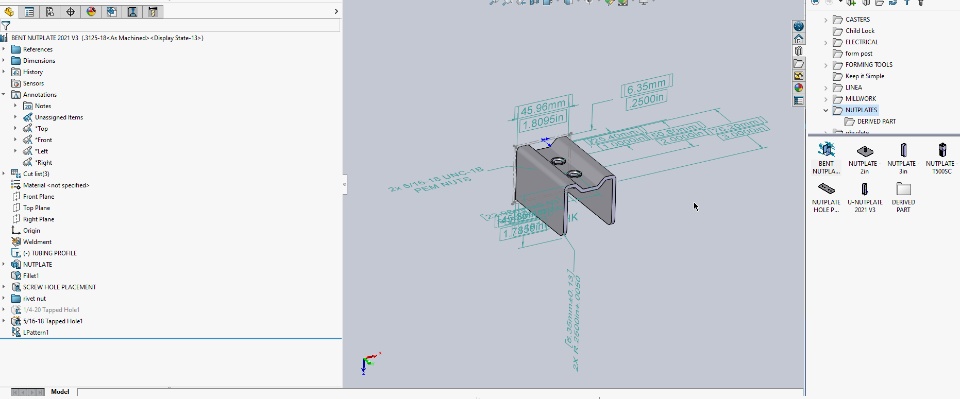
Task: Select the Model tab at bottom
Action: pos(60,392)
